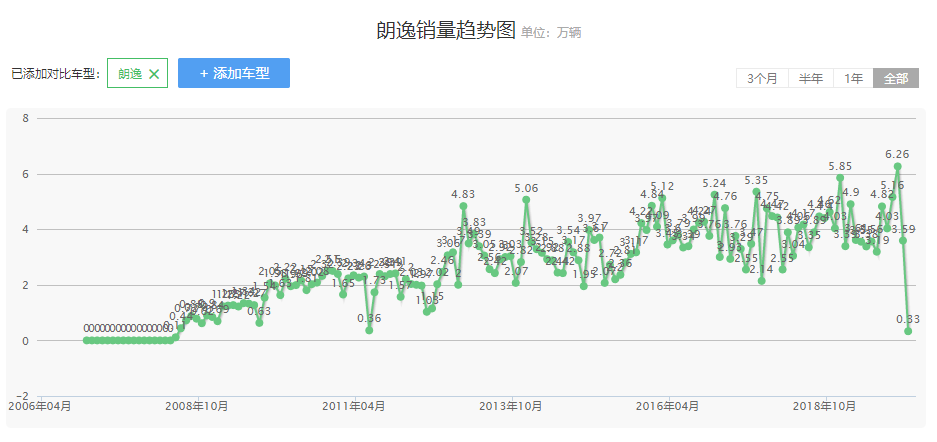Click the 2013年10月 x-axis label
Viewport: 937px width, 442px height.
point(511,406)
